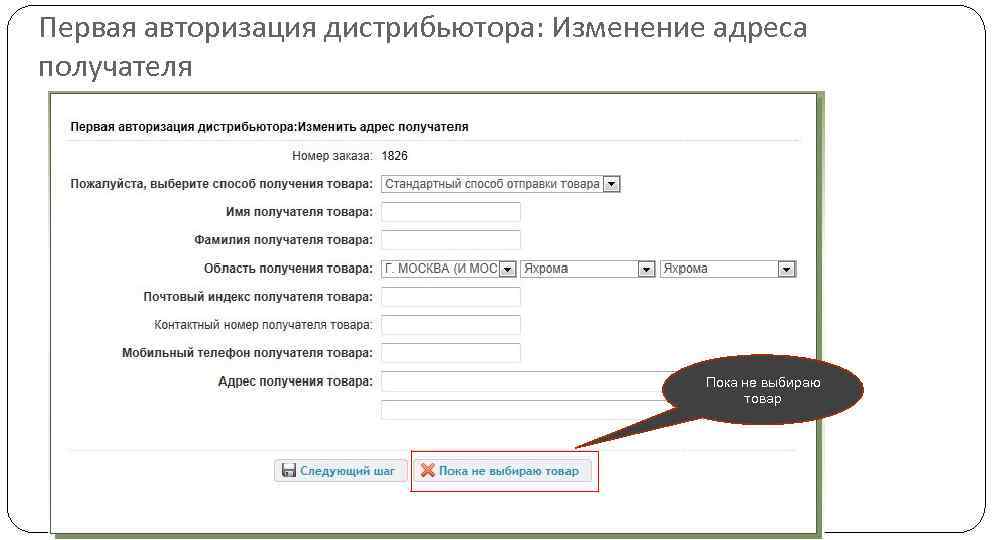Screen dimensions: 992x540
Task: Focus the Фамилия получателя товара field
Action: coord(450,240)
